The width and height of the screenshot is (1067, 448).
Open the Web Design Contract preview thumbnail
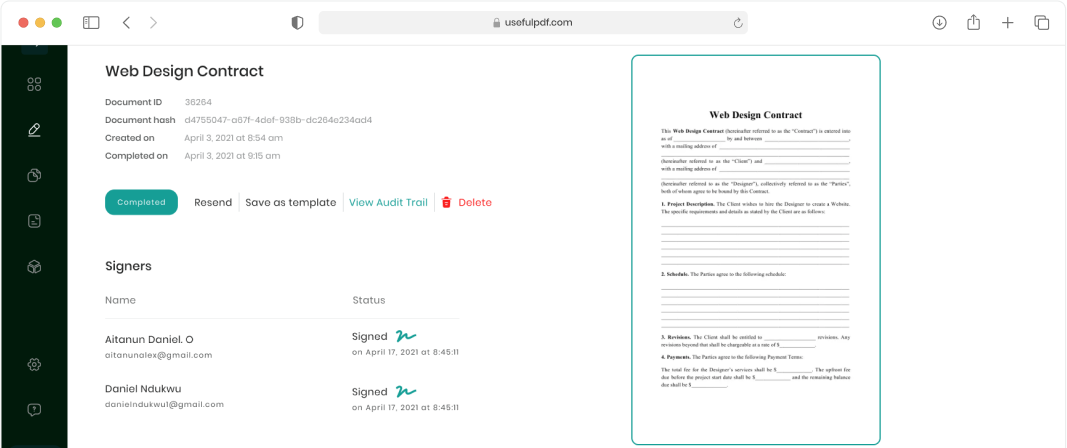(755, 250)
